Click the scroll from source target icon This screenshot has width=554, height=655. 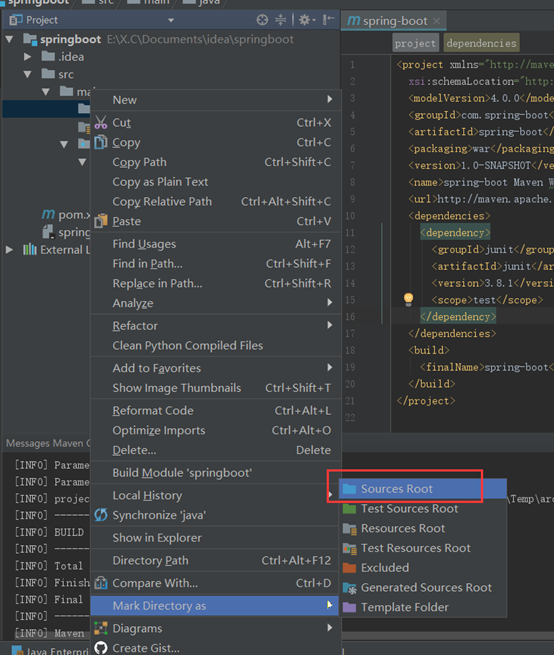(x=262, y=20)
